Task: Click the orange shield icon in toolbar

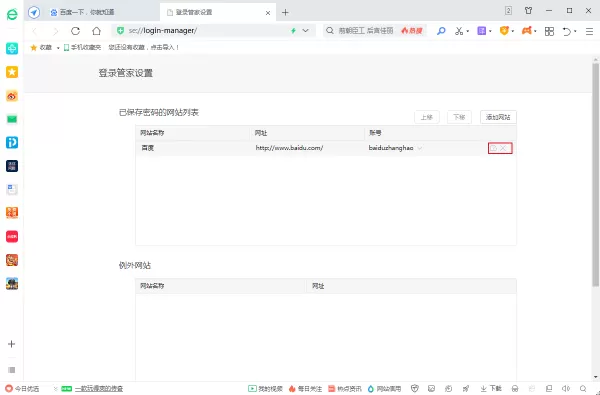Action: point(504,31)
